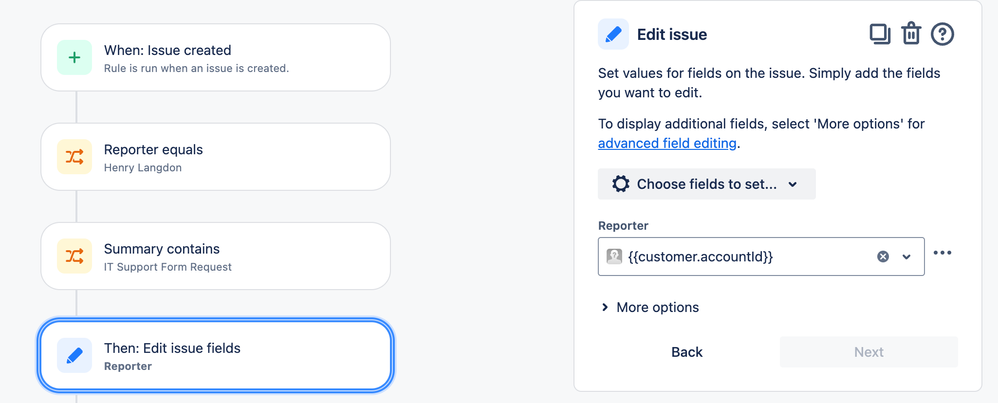Viewport: 998px width, 403px height.
Task: Click the Reporter equals condition shuffle icon
Action: point(74,157)
